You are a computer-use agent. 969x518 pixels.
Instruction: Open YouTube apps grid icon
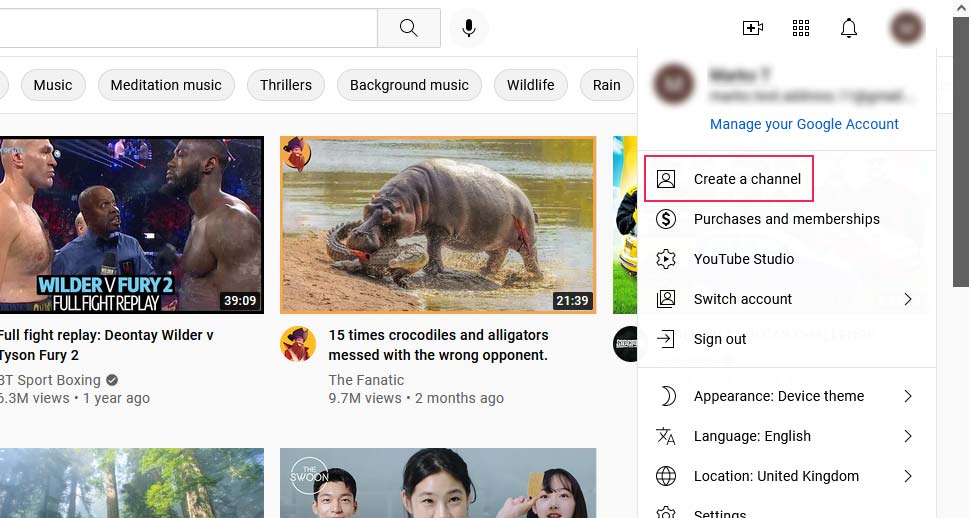[801, 28]
